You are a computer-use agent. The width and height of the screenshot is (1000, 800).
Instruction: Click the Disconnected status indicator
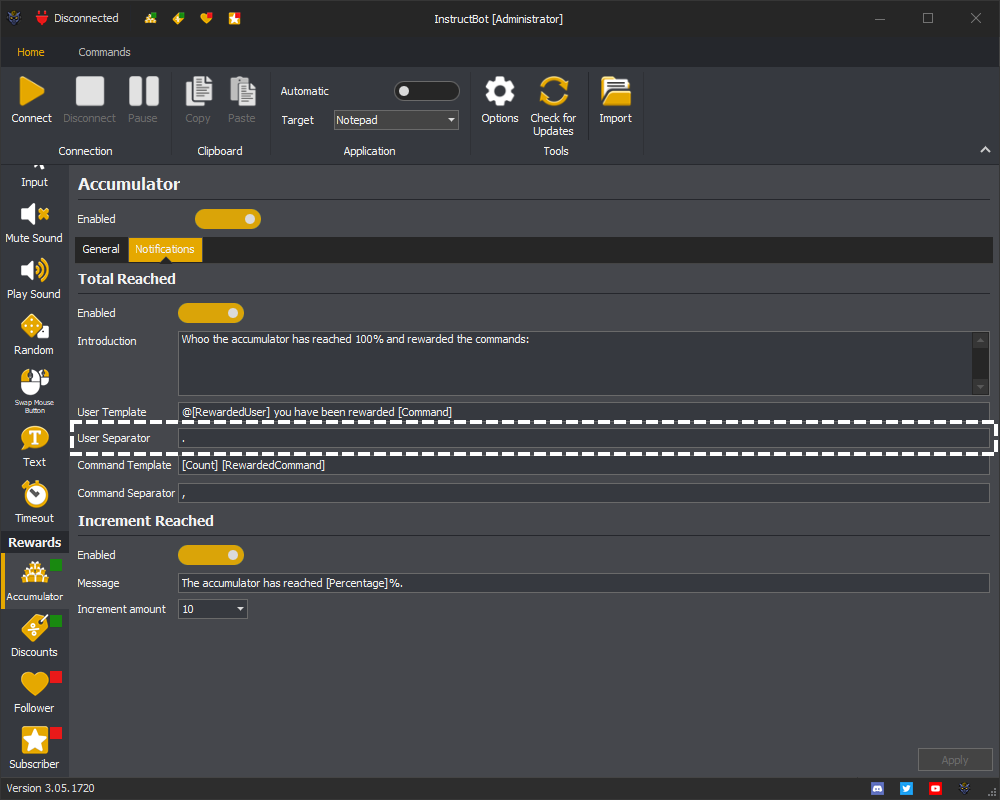[x=77, y=19]
